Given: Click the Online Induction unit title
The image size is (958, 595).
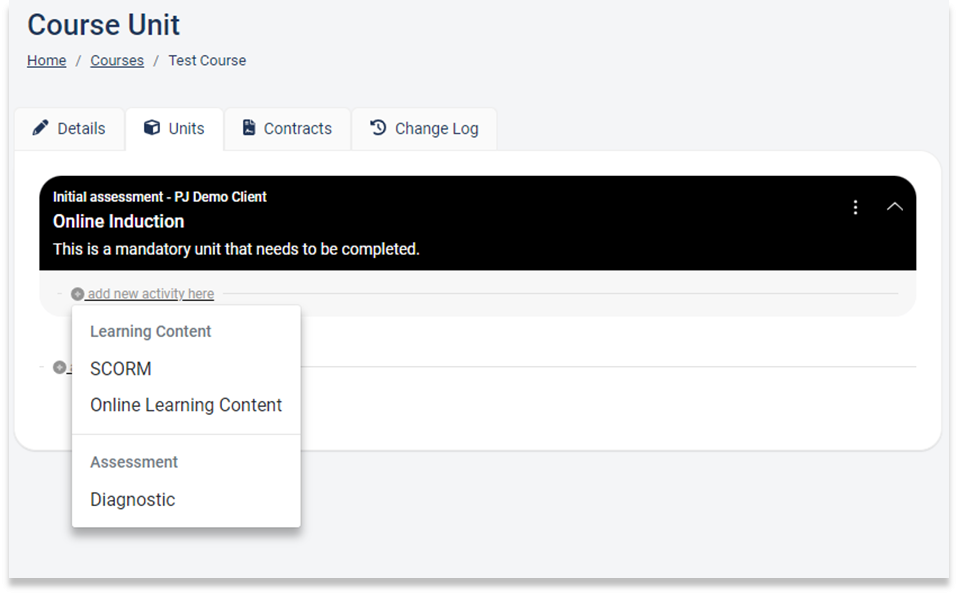Looking at the screenshot, I should (x=119, y=221).
